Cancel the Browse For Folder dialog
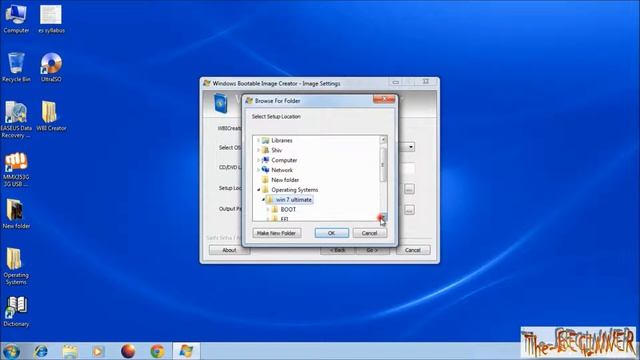This screenshot has width=640, height=360. click(369, 233)
